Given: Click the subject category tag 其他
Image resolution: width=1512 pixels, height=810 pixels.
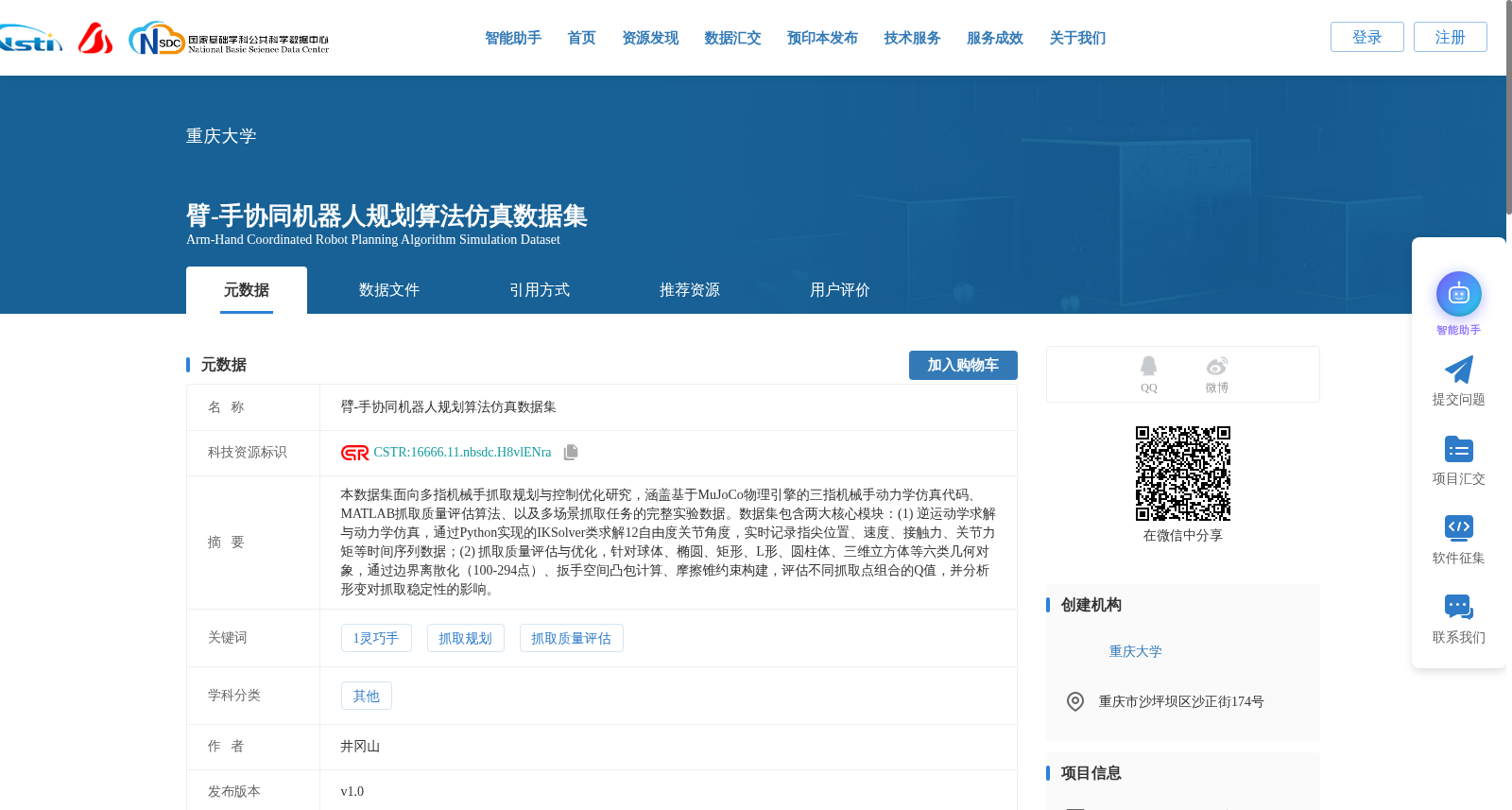Looking at the screenshot, I should pos(366,696).
